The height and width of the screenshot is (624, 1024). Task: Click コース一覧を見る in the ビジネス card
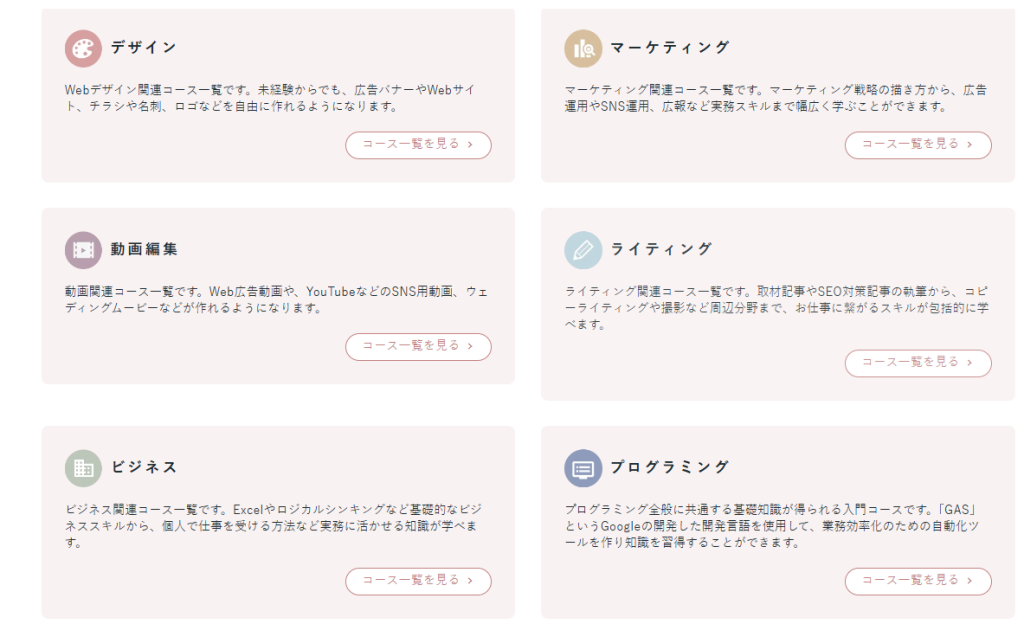click(418, 581)
